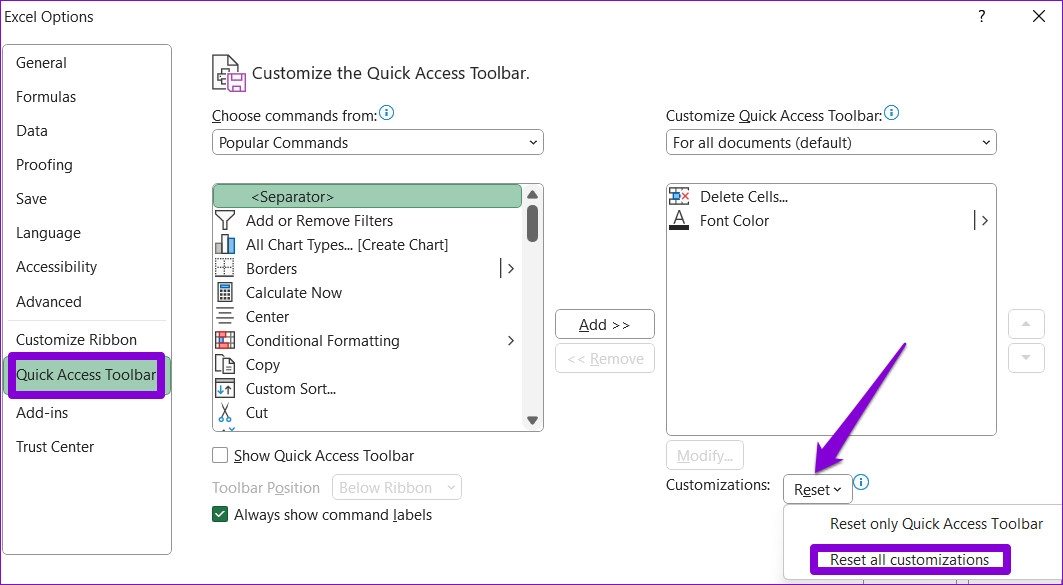Click the commands list scroll-down arrow
The width and height of the screenshot is (1063, 585).
point(532,420)
